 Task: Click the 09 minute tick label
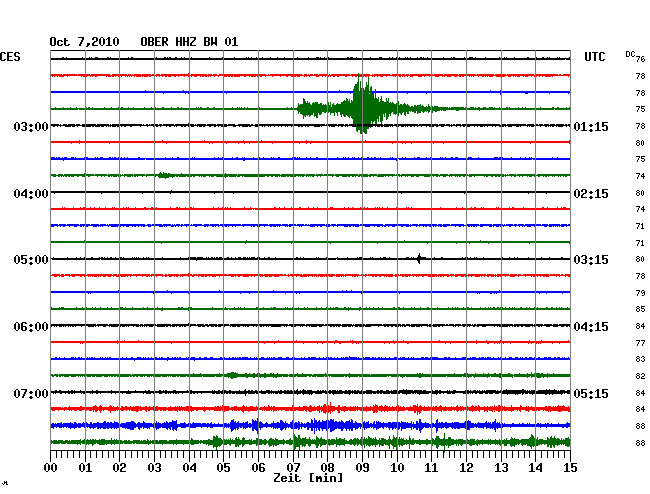(362, 467)
